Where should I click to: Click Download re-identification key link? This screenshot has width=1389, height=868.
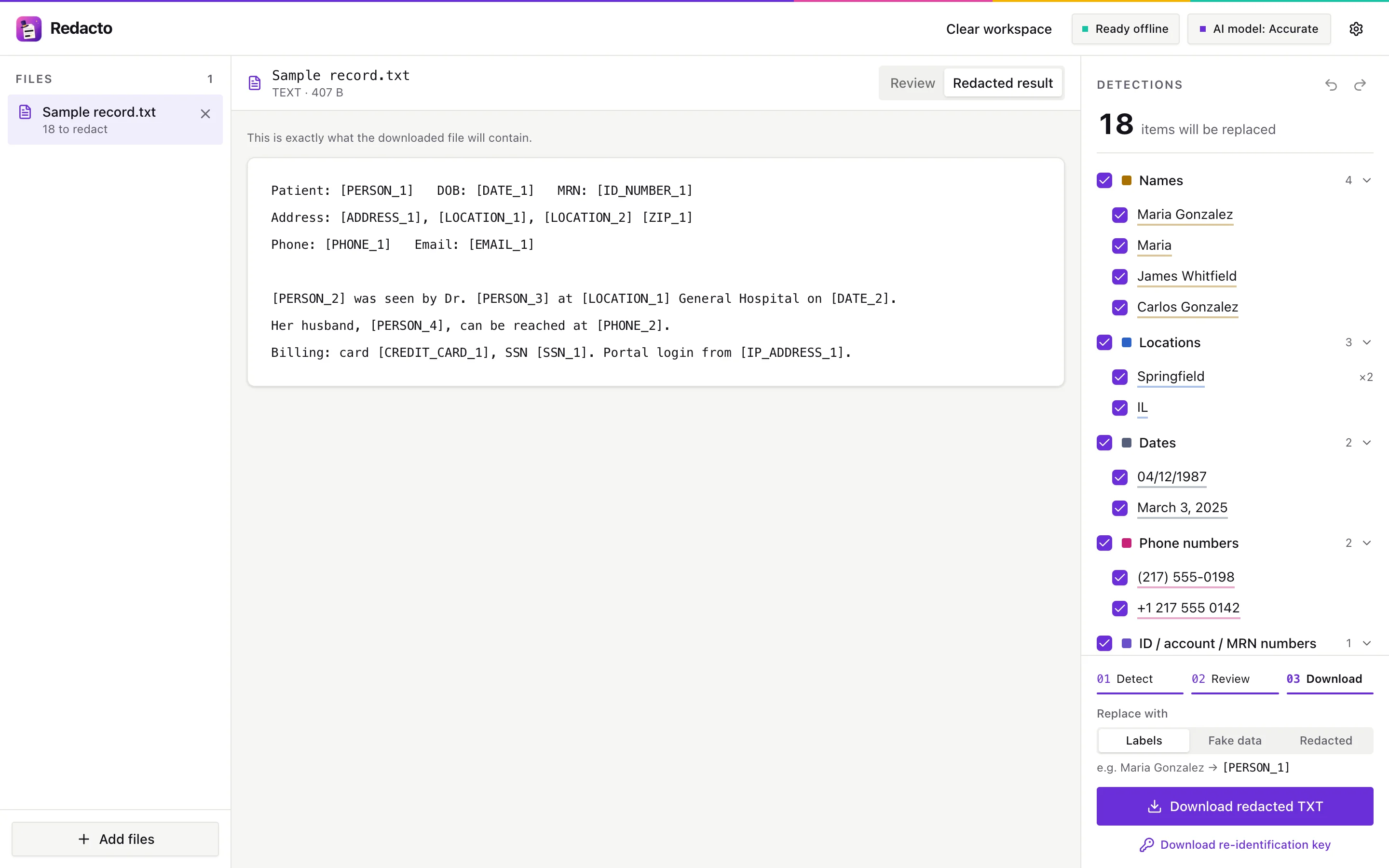(x=1235, y=844)
